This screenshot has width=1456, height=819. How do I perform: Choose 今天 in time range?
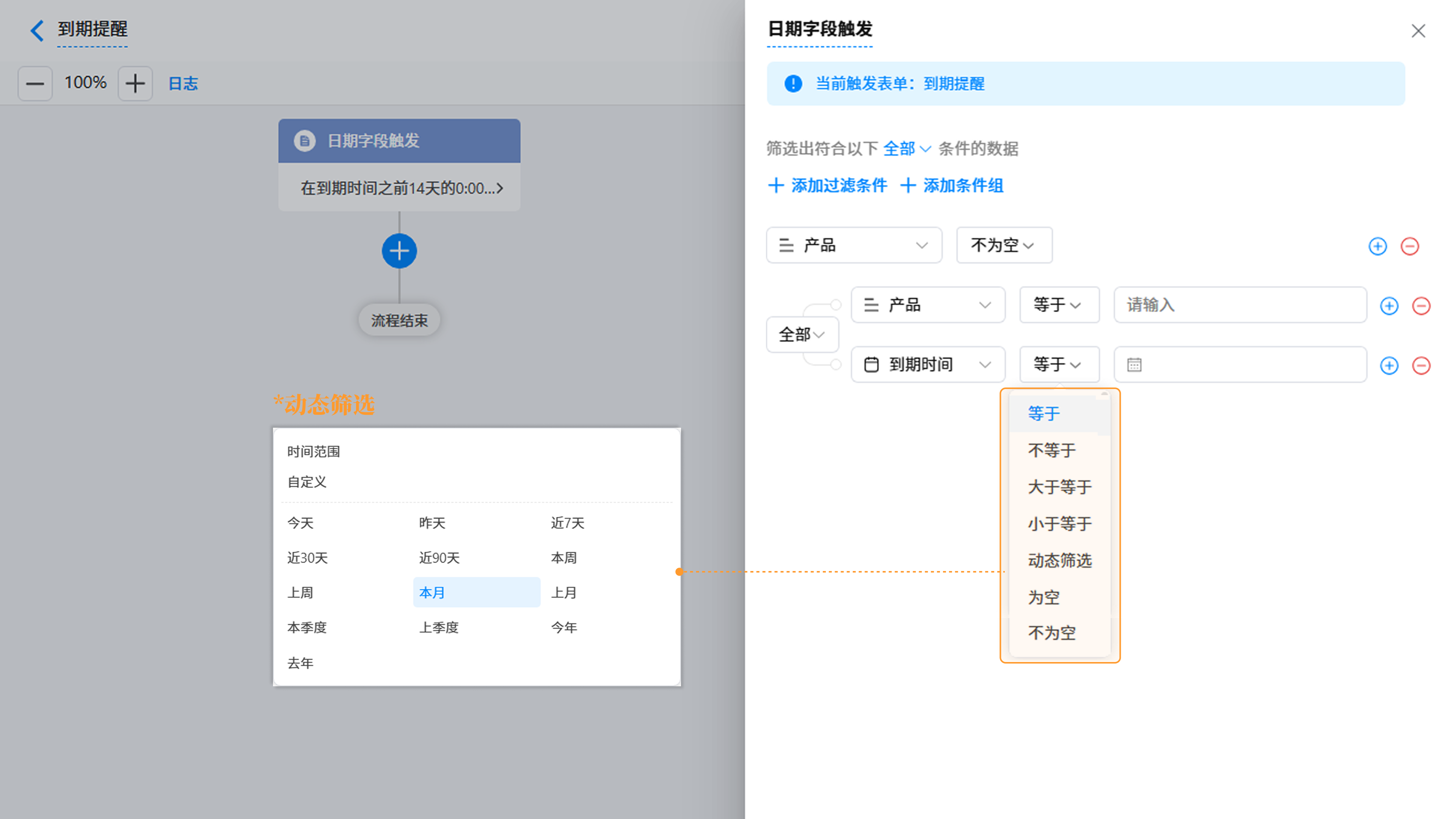tap(300, 523)
